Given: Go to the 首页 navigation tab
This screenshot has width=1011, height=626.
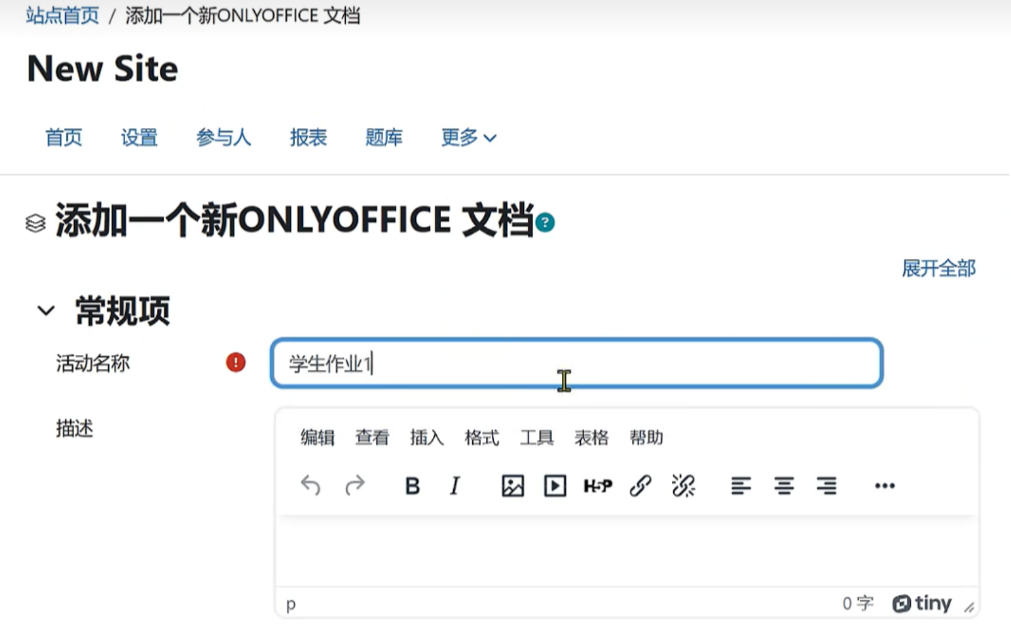Looking at the screenshot, I should click(x=64, y=137).
